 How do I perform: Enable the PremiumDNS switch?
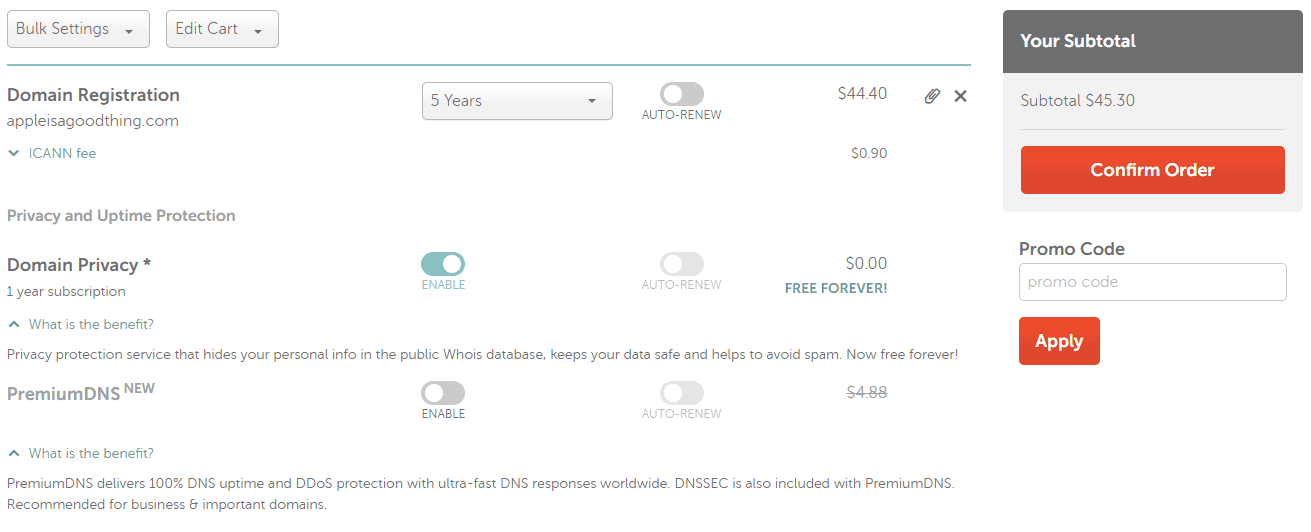coord(443,393)
